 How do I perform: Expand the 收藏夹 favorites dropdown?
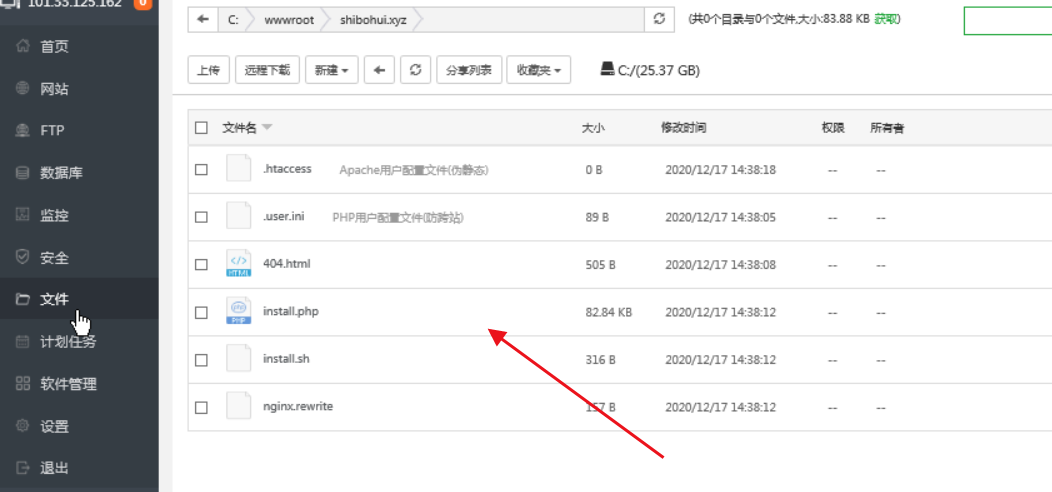point(539,70)
